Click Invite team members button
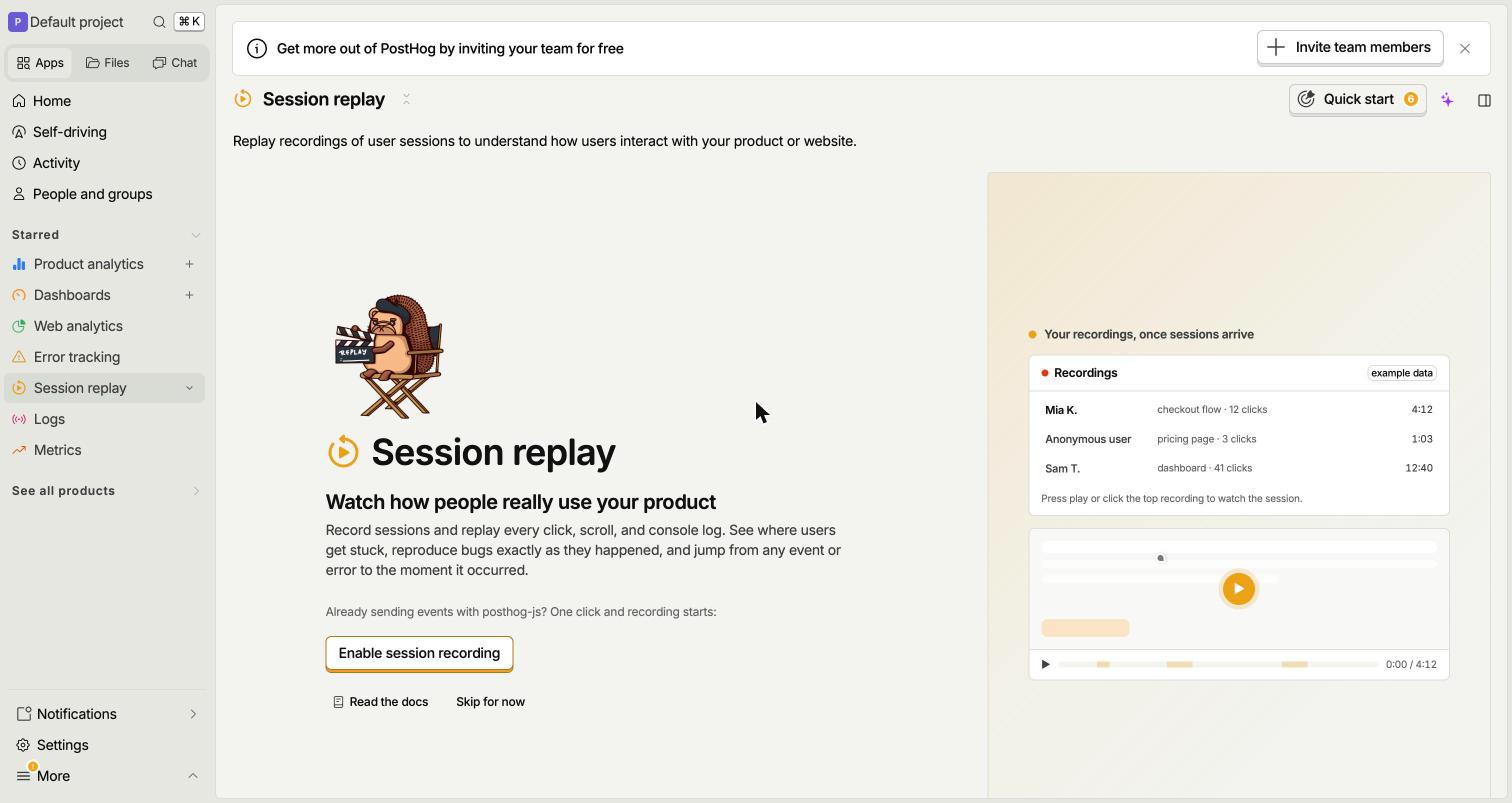The image size is (1512, 803). 1350,48
